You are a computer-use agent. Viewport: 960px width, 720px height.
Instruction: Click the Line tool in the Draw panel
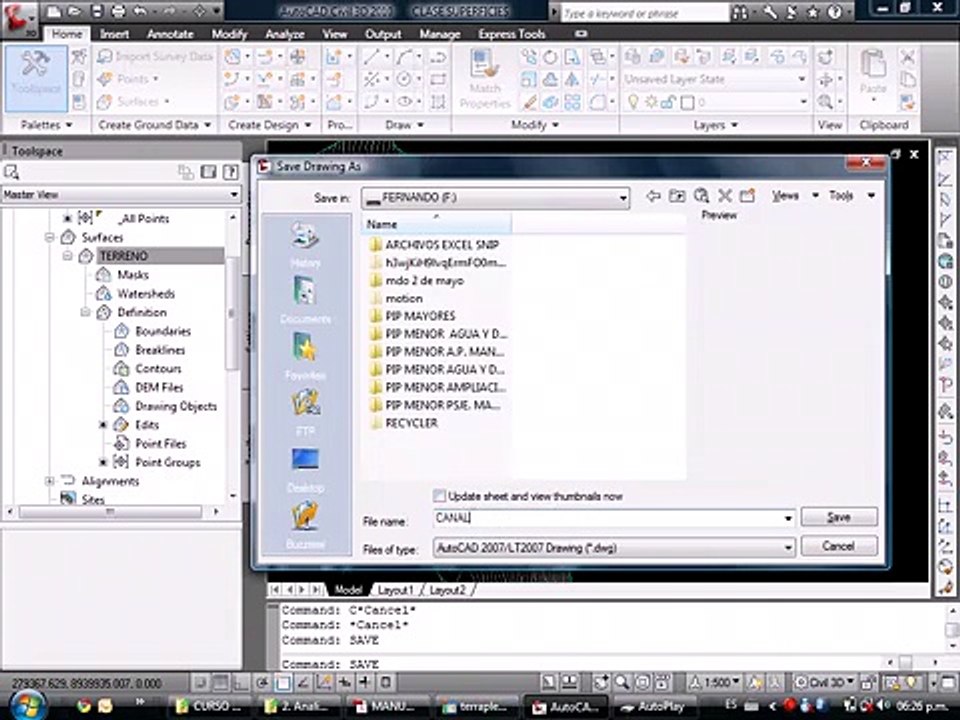point(371,57)
